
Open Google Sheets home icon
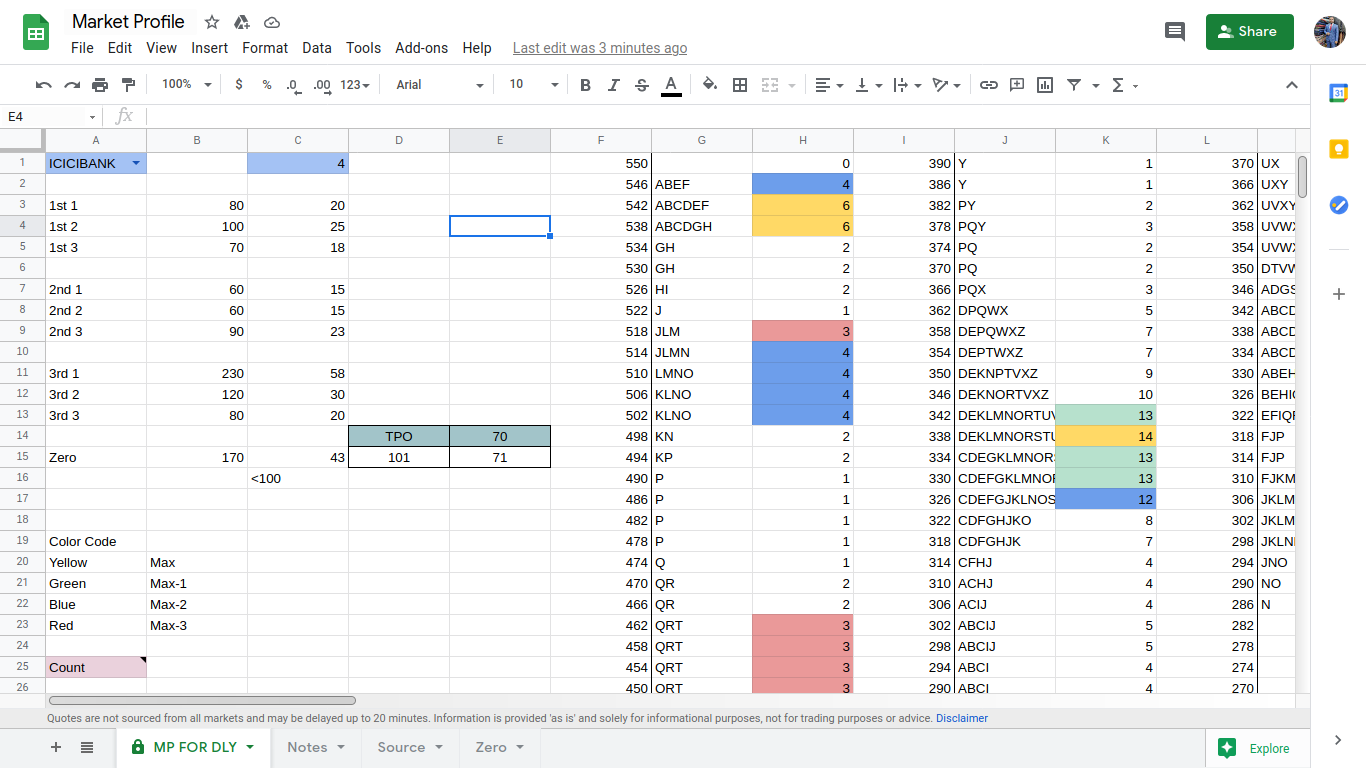pos(37,33)
